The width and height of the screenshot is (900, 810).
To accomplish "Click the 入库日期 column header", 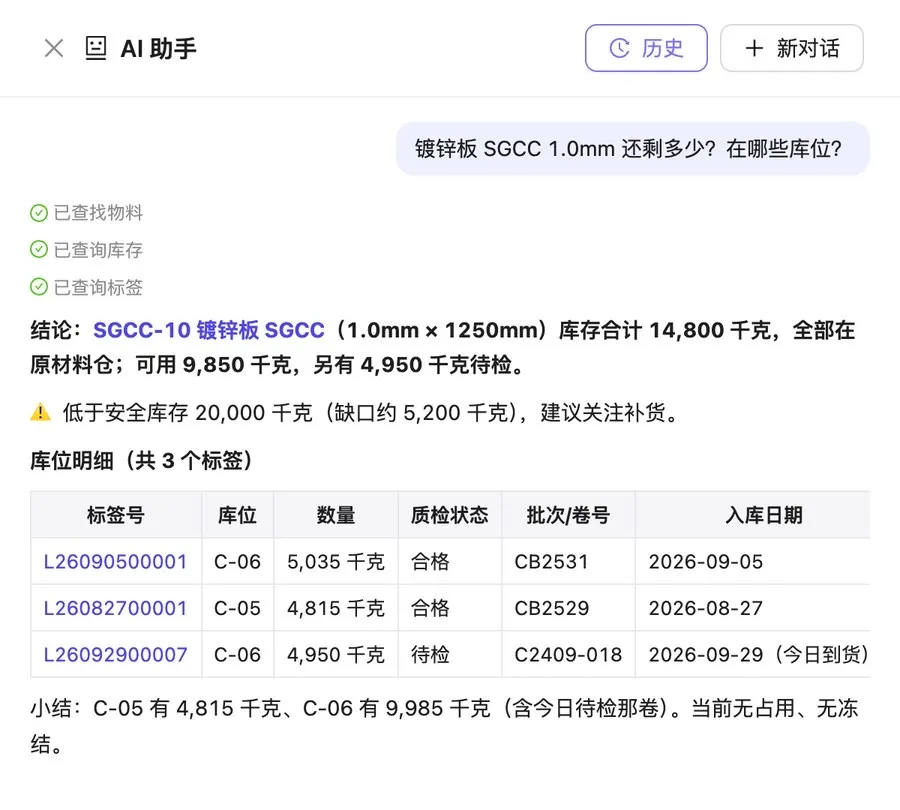I will [752, 515].
